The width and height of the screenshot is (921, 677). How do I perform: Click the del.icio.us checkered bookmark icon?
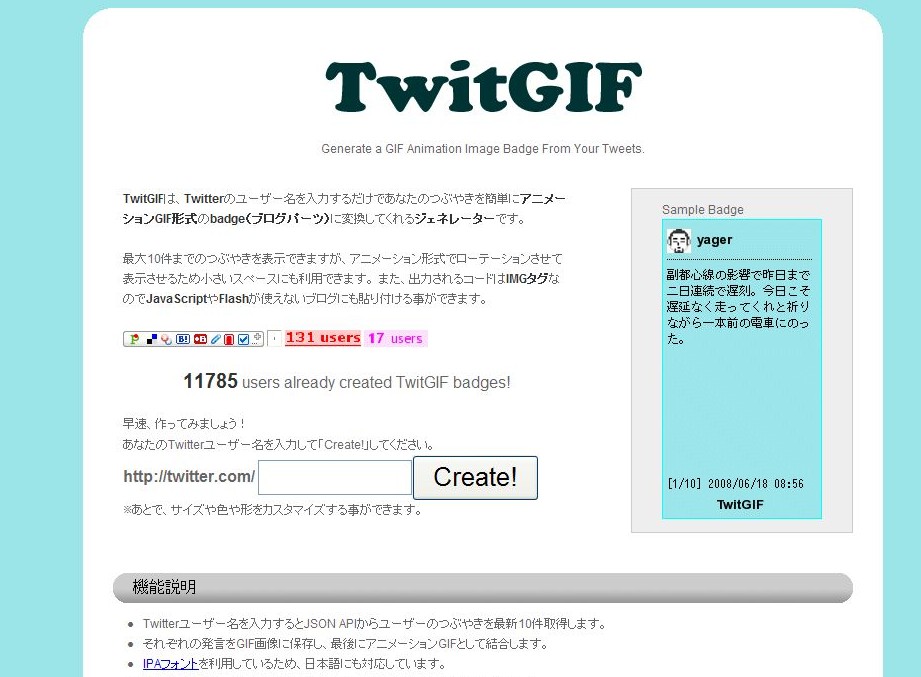click(152, 339)
